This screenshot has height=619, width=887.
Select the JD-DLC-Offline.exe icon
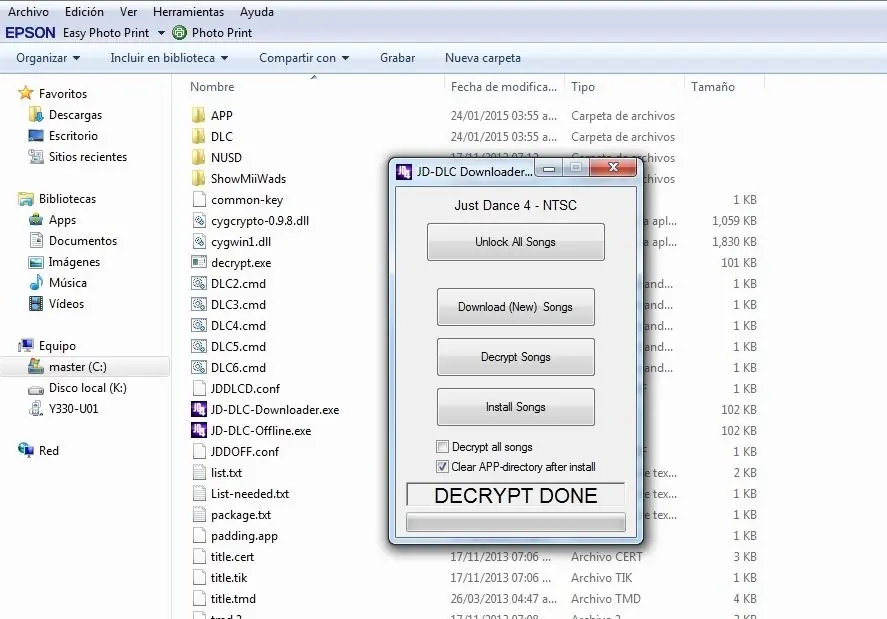(x=199, y=430)
